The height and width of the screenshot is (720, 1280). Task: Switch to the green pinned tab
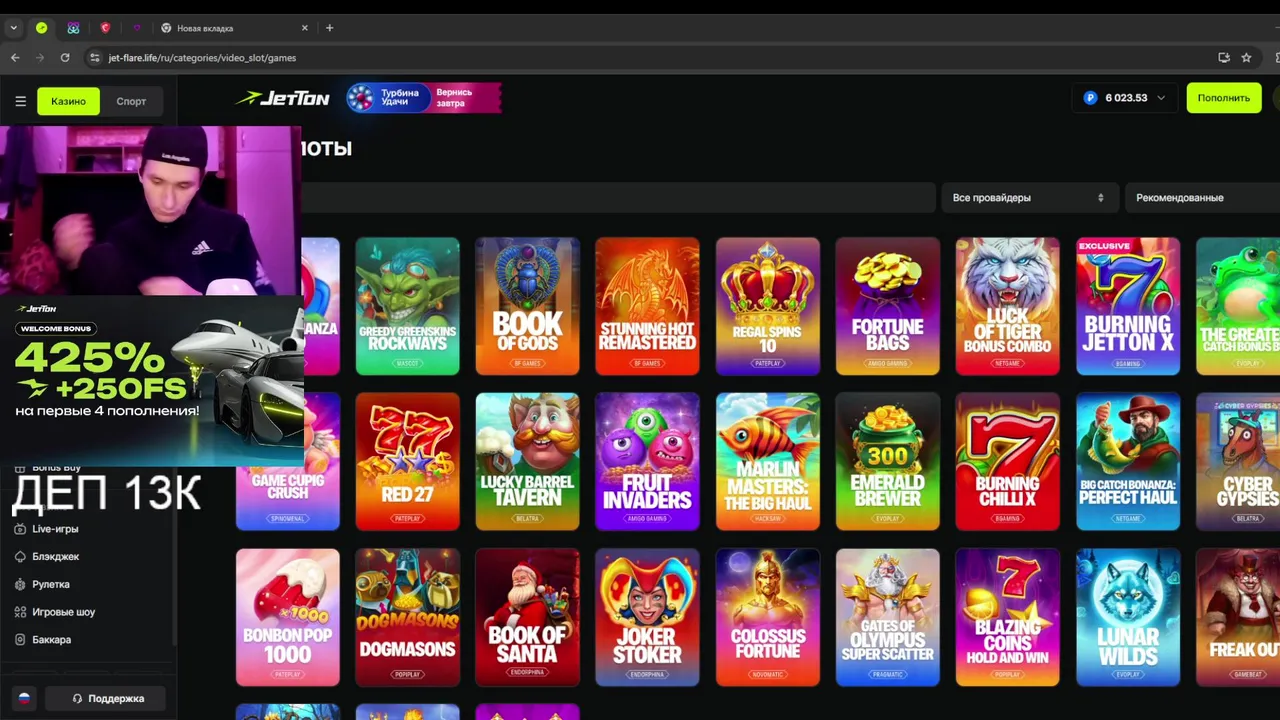[41, 28]
